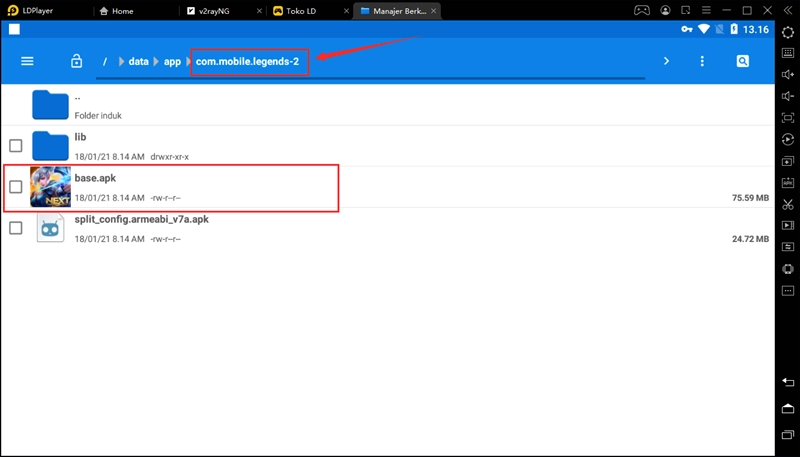
Task: Open the LDPlayer title bar menu icon
Action: pyautogui.click(x=706, y=10)
